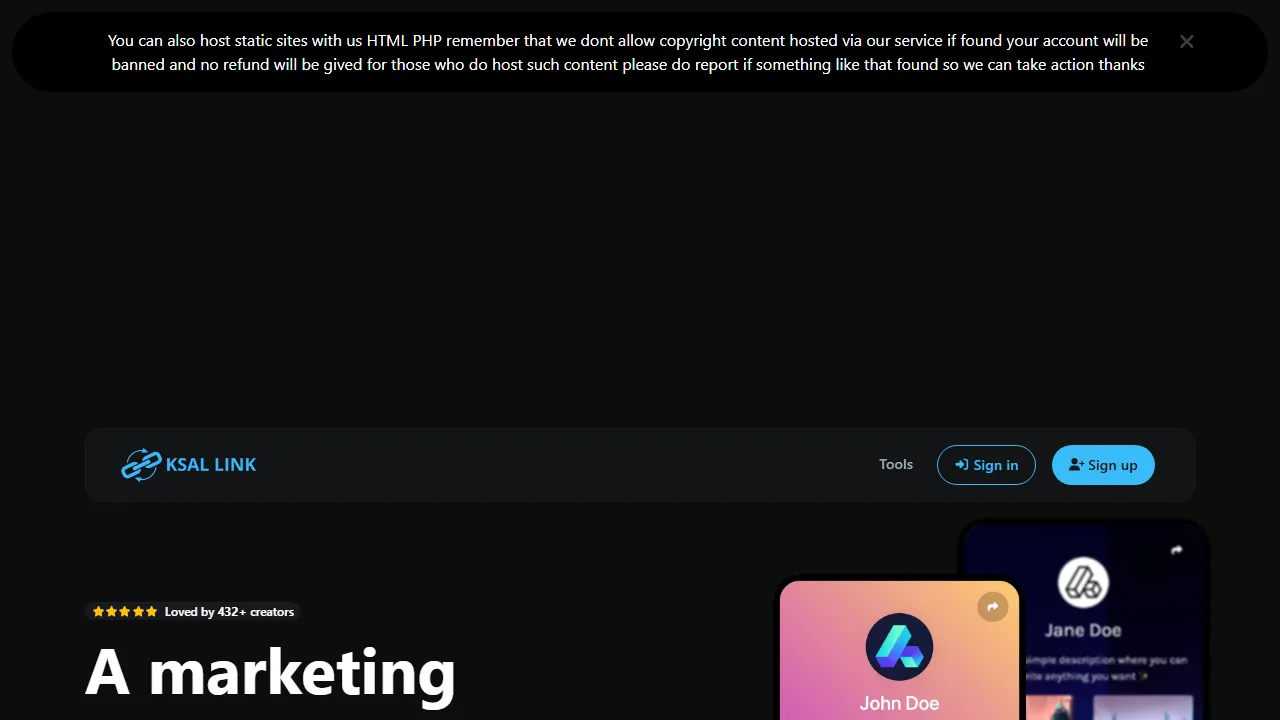Click the sign-in arrow icon inside the button

[x=963, y=464]
